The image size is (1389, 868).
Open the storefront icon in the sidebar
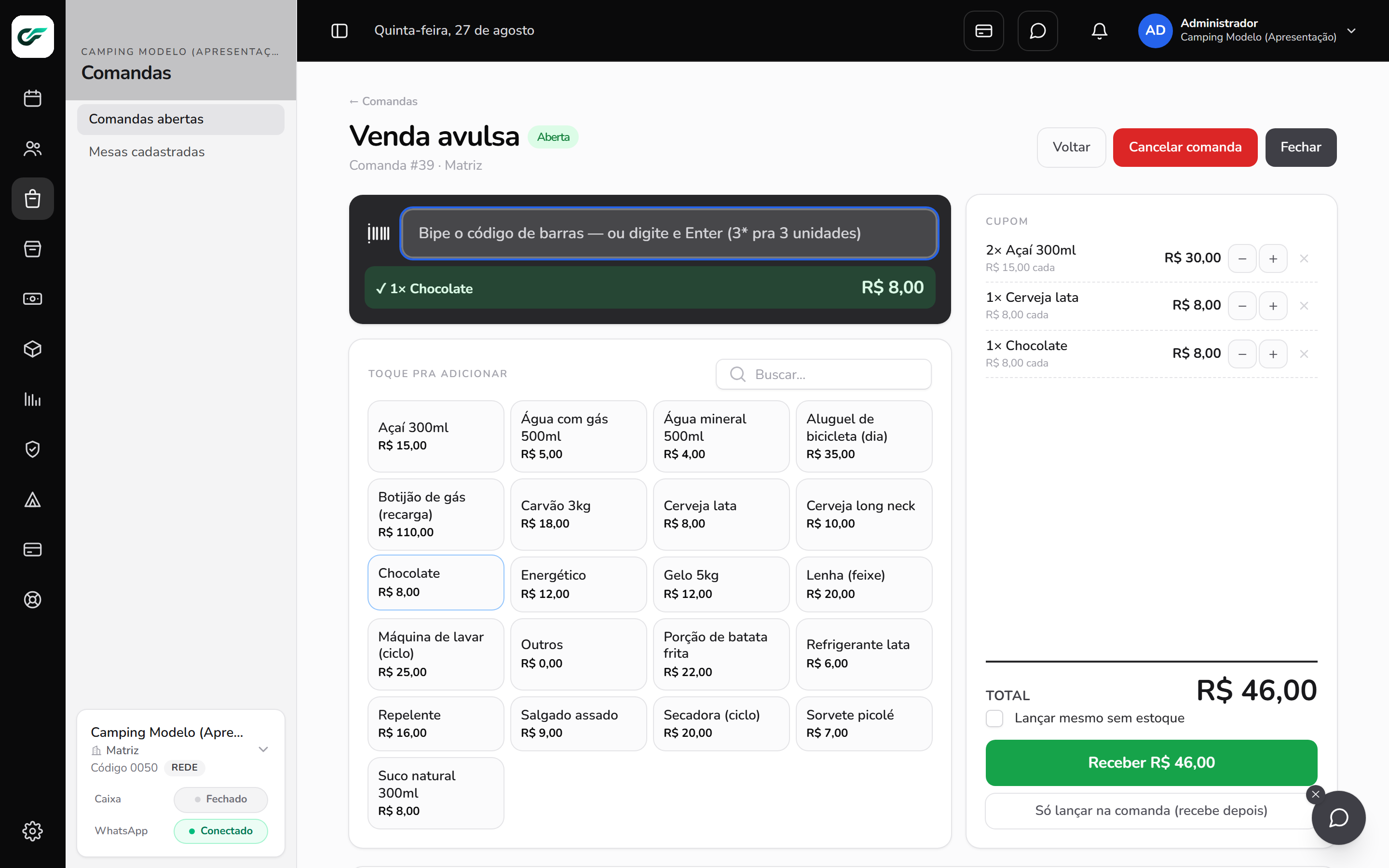[33, 248]
